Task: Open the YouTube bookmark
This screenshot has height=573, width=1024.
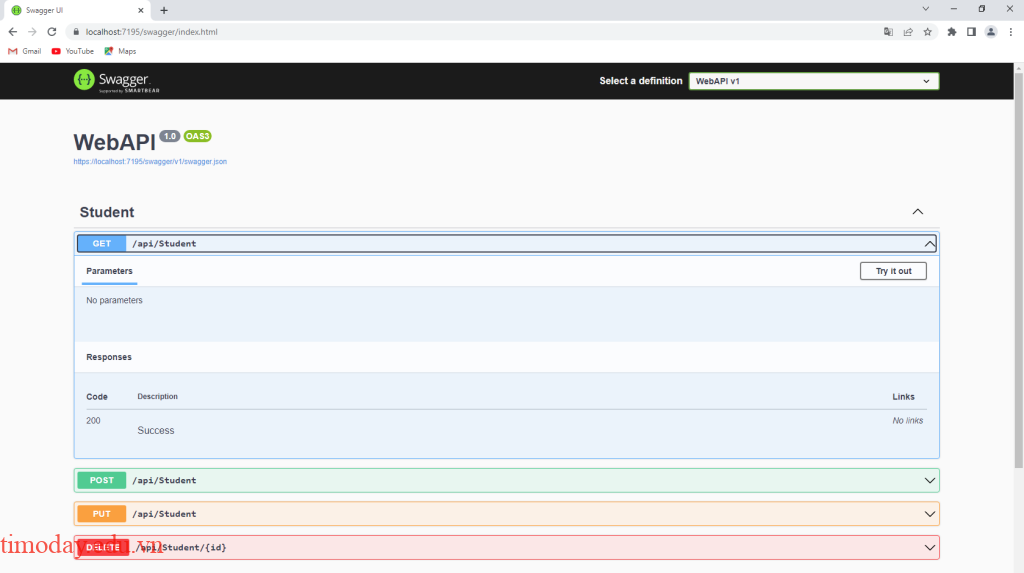Action: click(x=73, y=51)
